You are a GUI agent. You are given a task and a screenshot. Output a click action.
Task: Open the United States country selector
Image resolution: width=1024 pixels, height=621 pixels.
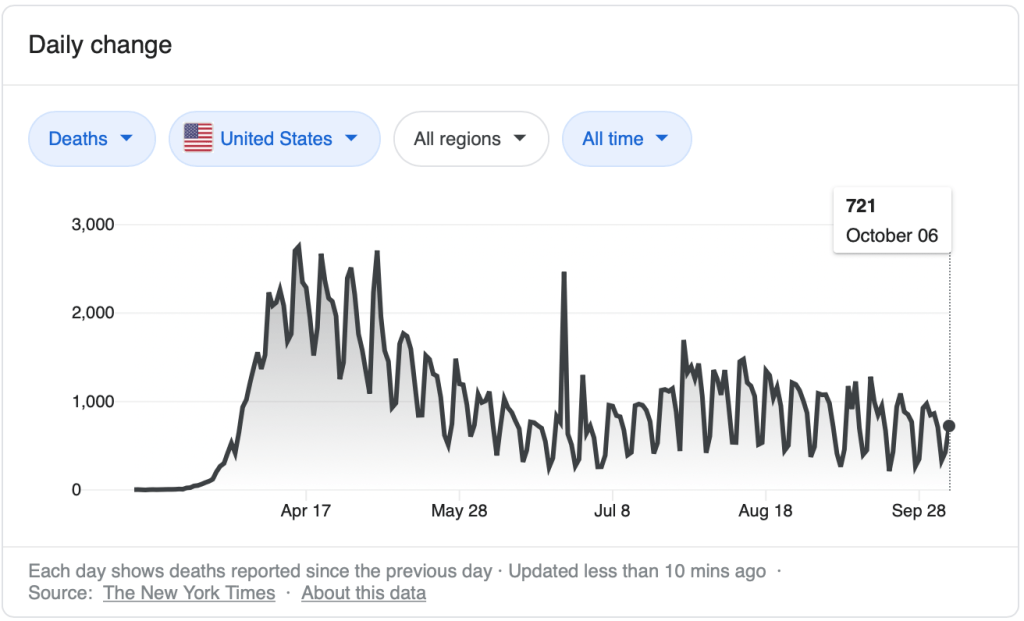pos(275,139)
